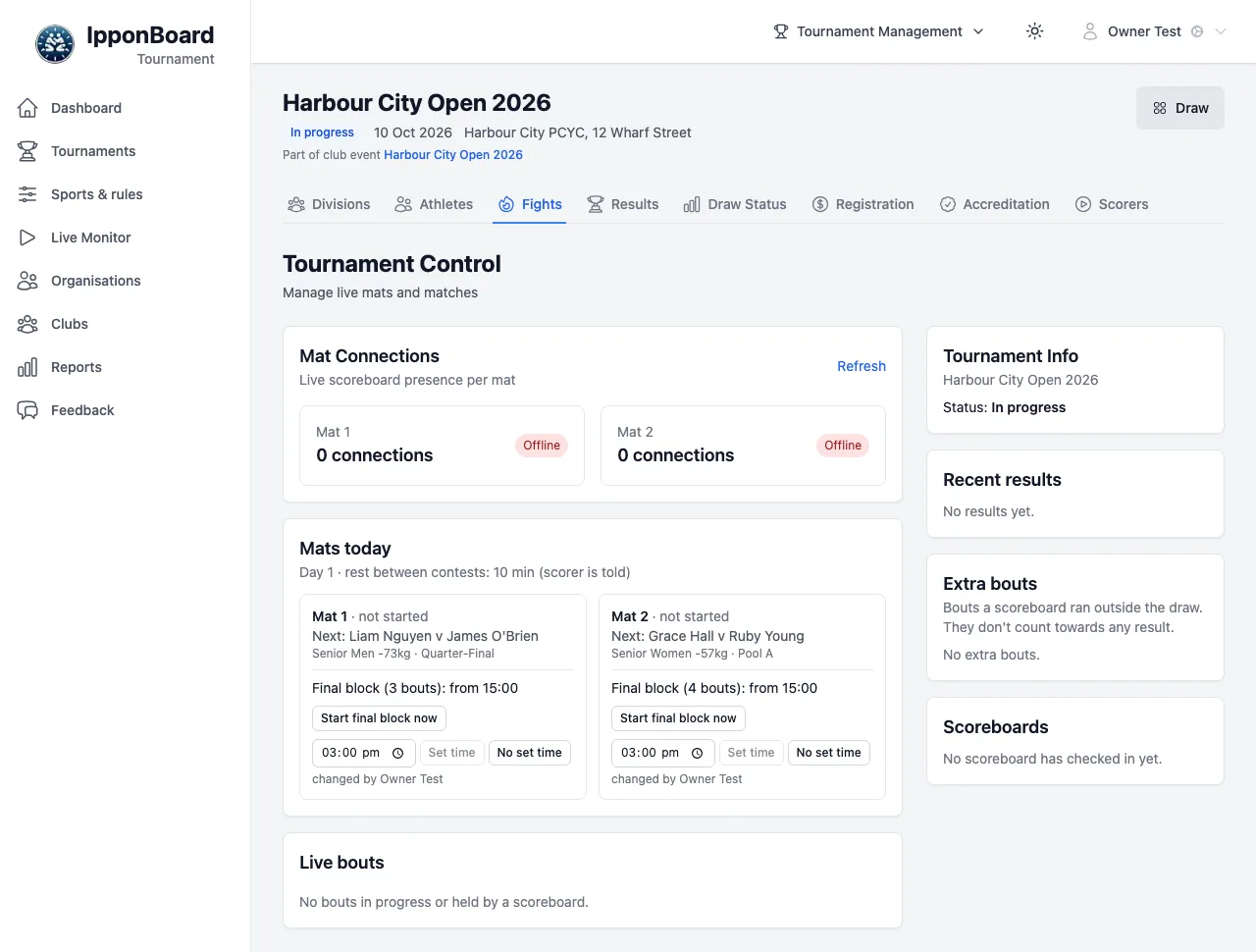Edit the Mat 1 03:00 pm time field
1256x952 pixels.
point(363,753)
